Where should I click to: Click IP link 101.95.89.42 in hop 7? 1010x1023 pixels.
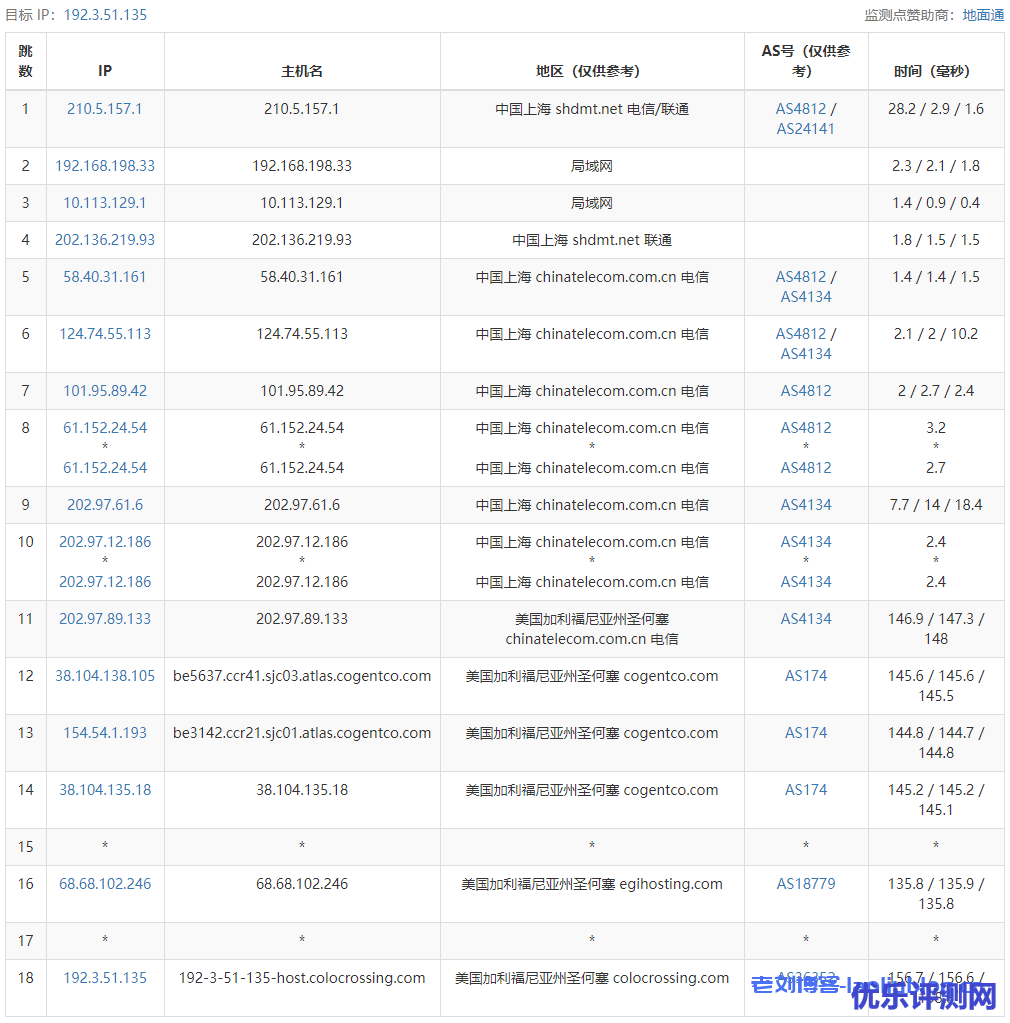click(105, 391)
